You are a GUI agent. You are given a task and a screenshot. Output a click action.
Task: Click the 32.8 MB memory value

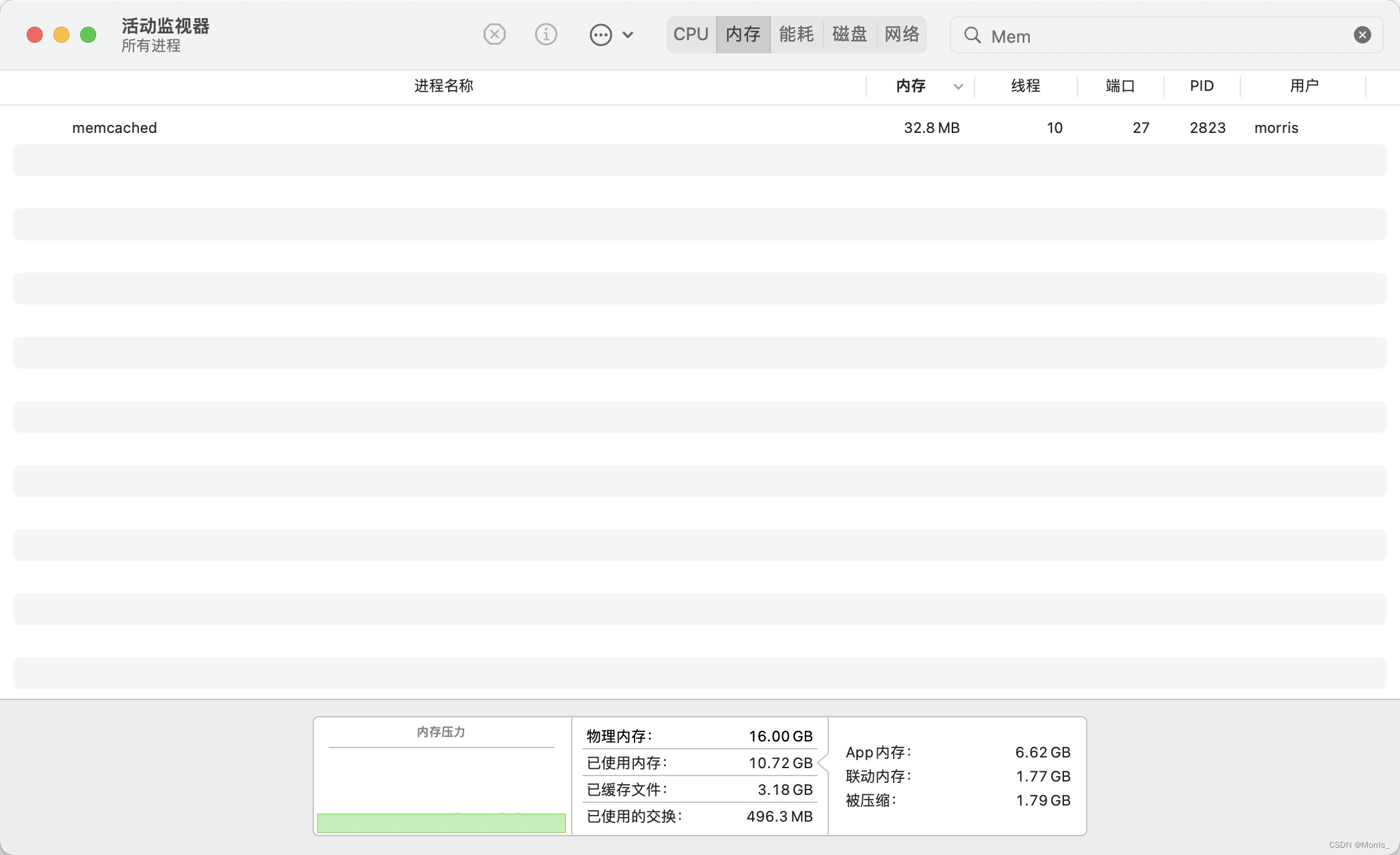pos(932,128)
